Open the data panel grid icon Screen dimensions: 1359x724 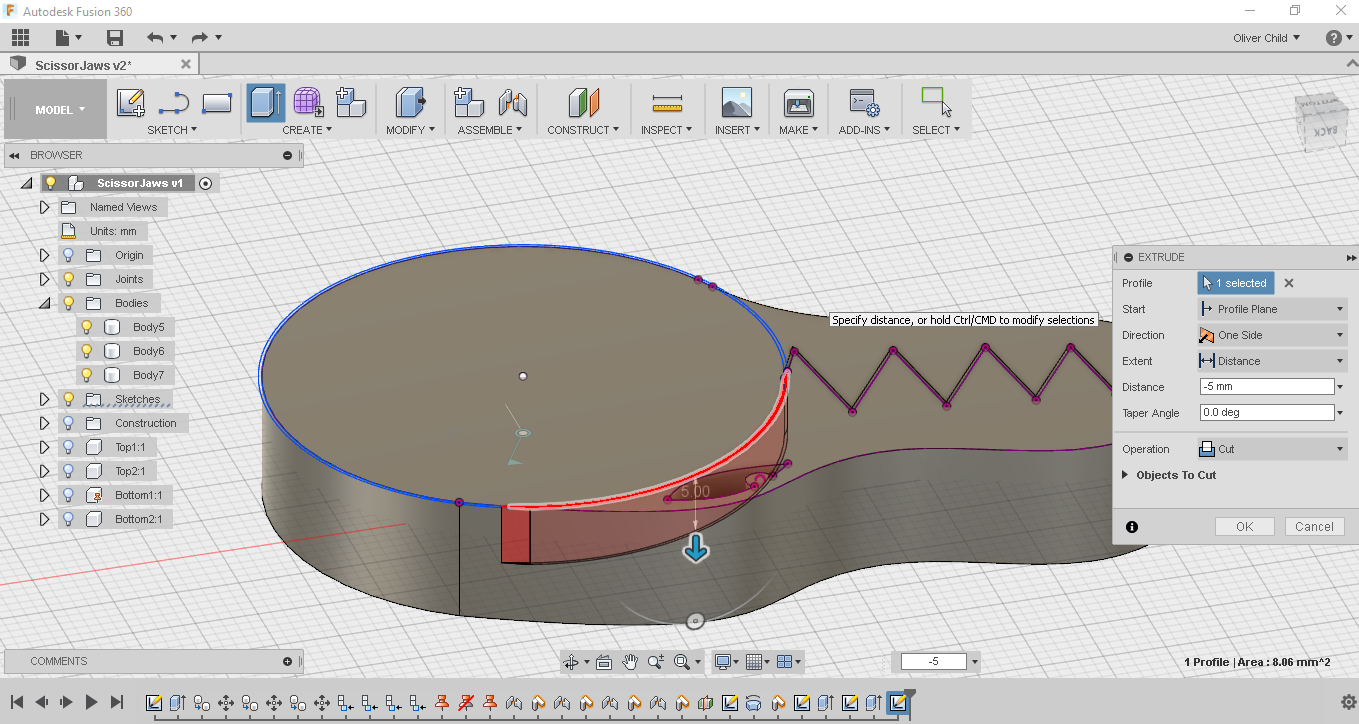[x=20, y=38]
